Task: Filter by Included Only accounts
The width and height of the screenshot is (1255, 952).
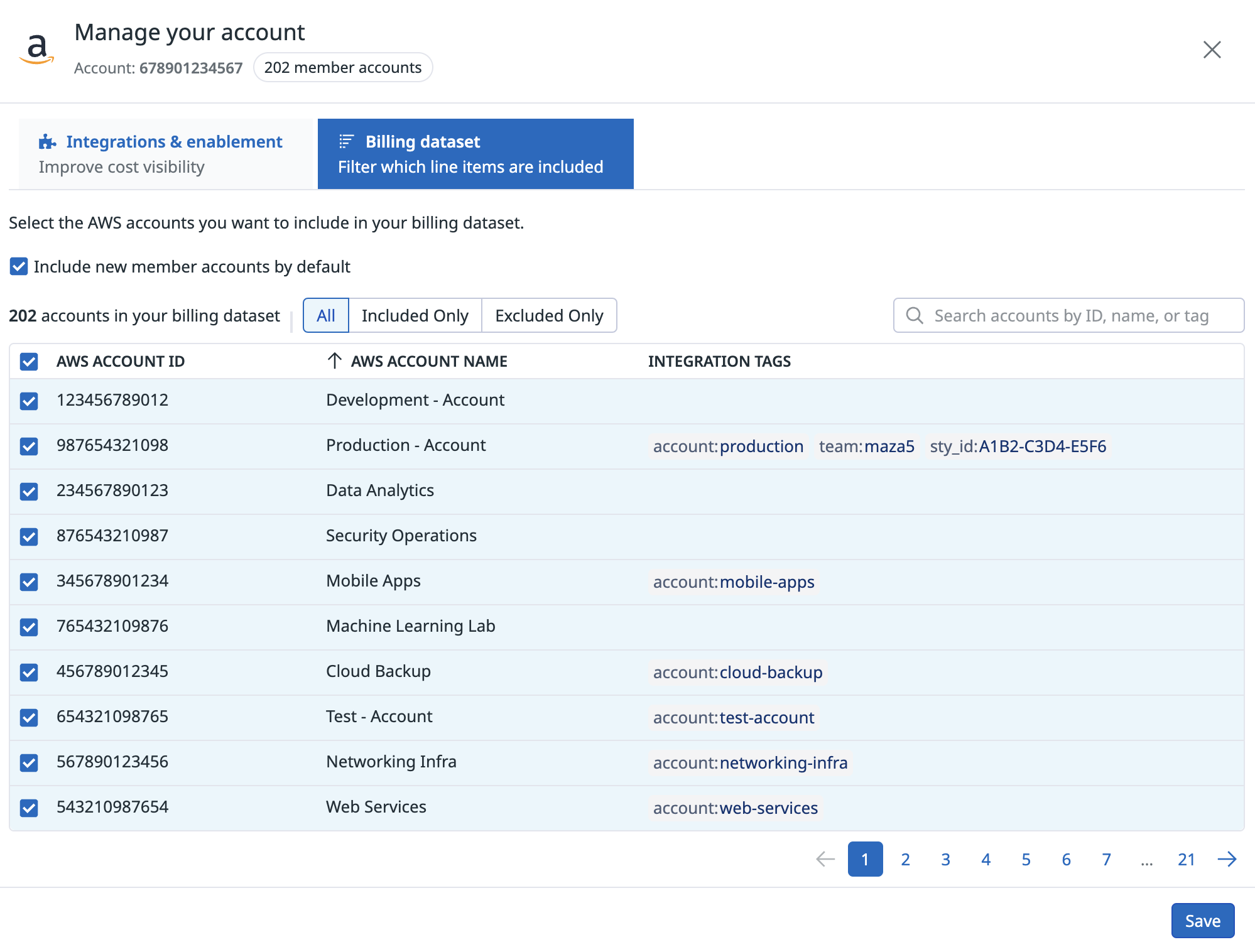Action: pyautogui.click(x=415, y=315)
